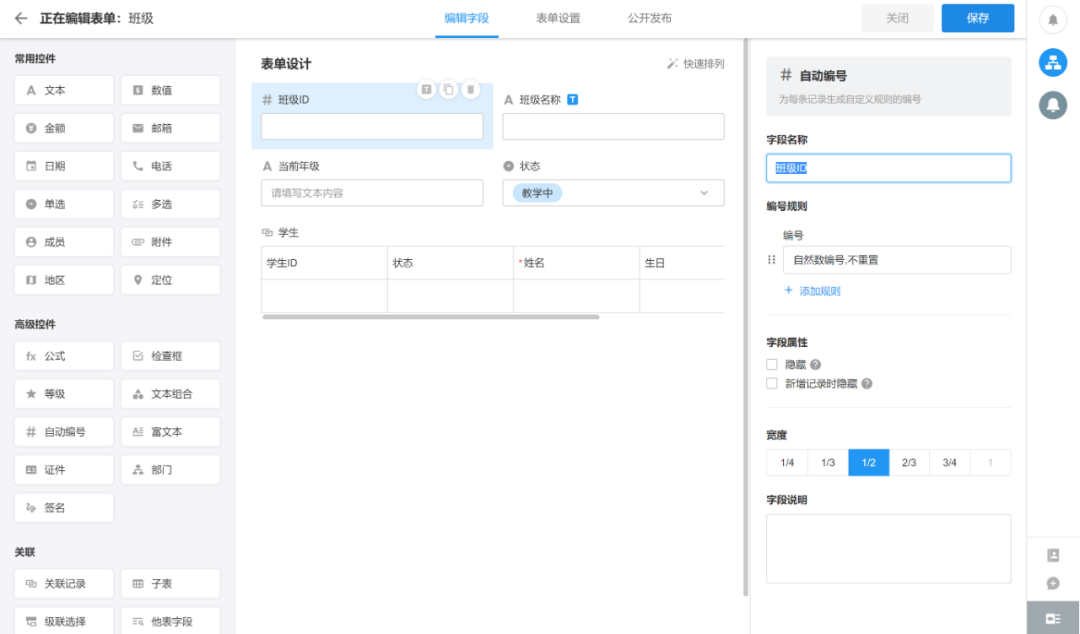The image size is (1080, 634).
Task: Select the 自动编号 auto-number control
Action: pos(63,431)
